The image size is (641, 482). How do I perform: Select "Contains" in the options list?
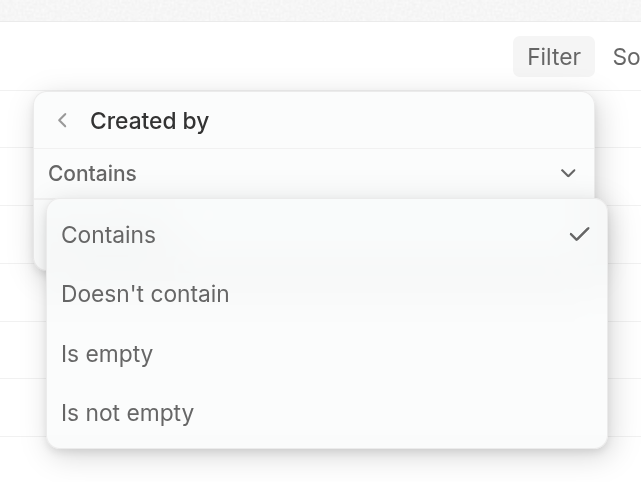coord(108,235)
